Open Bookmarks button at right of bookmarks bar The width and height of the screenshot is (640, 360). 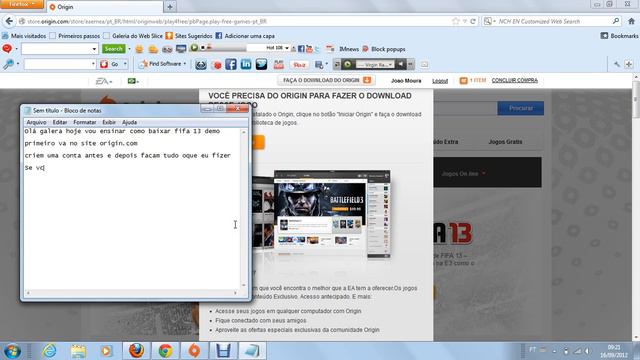coord(619,36)
